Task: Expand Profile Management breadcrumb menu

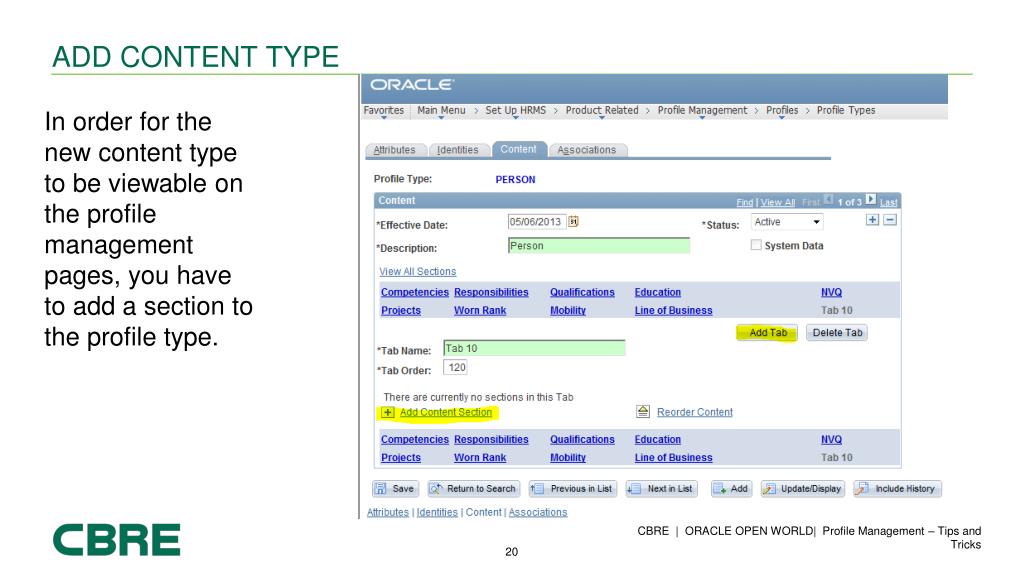Action: [702, 110]
